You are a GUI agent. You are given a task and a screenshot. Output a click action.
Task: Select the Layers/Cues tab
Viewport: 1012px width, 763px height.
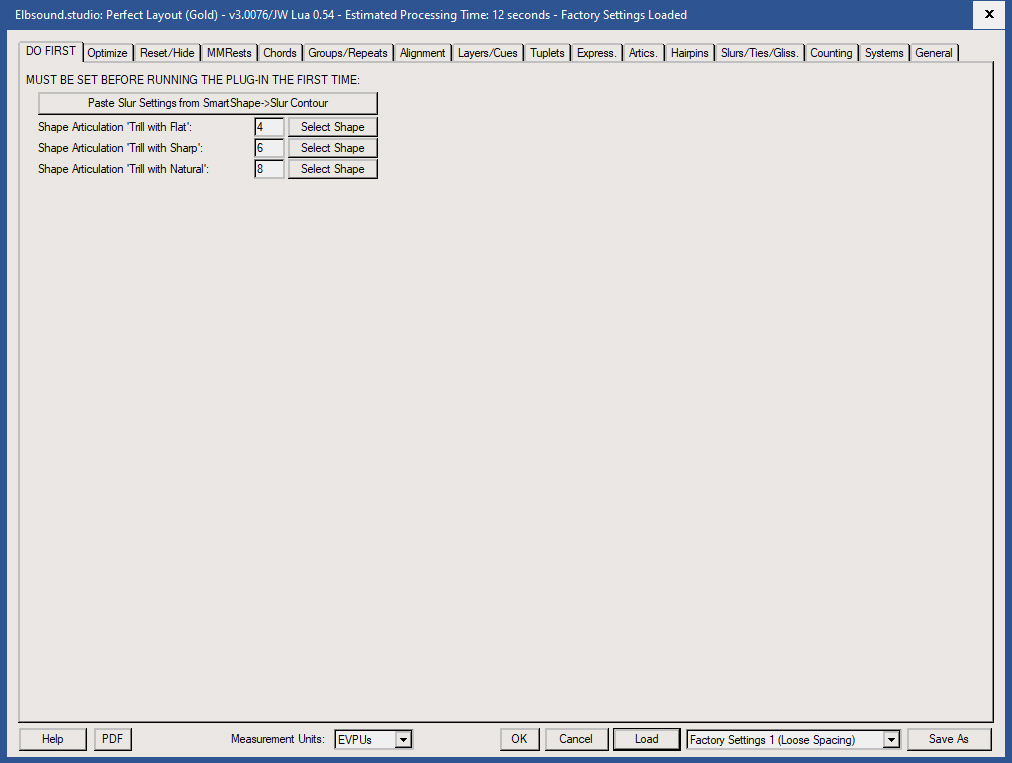point(487,52)
